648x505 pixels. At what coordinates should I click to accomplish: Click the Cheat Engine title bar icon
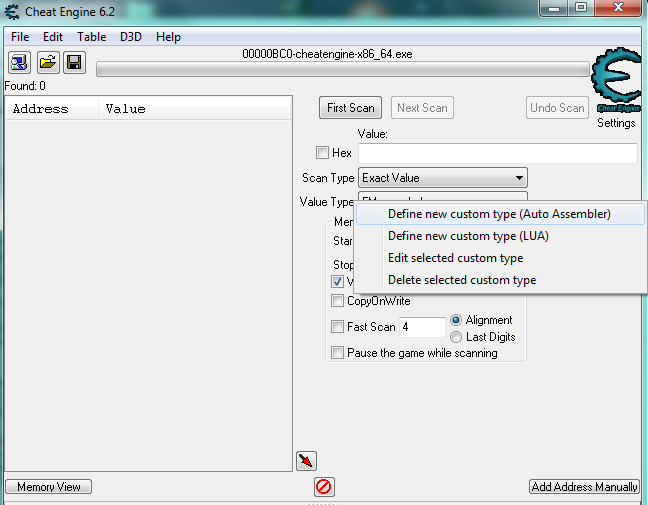point(12,12)
